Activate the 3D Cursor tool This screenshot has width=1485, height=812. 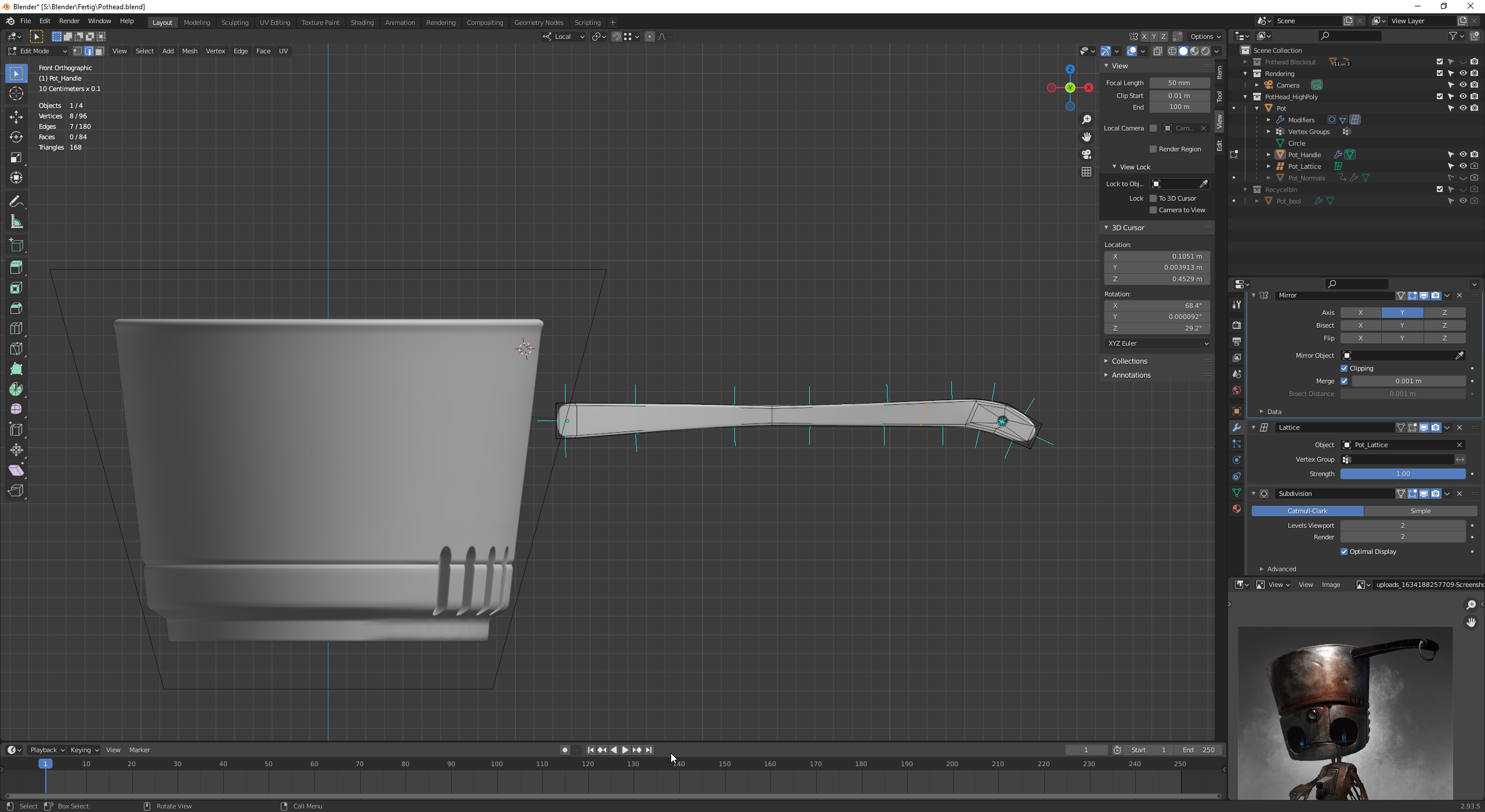(x=16, y=93)
